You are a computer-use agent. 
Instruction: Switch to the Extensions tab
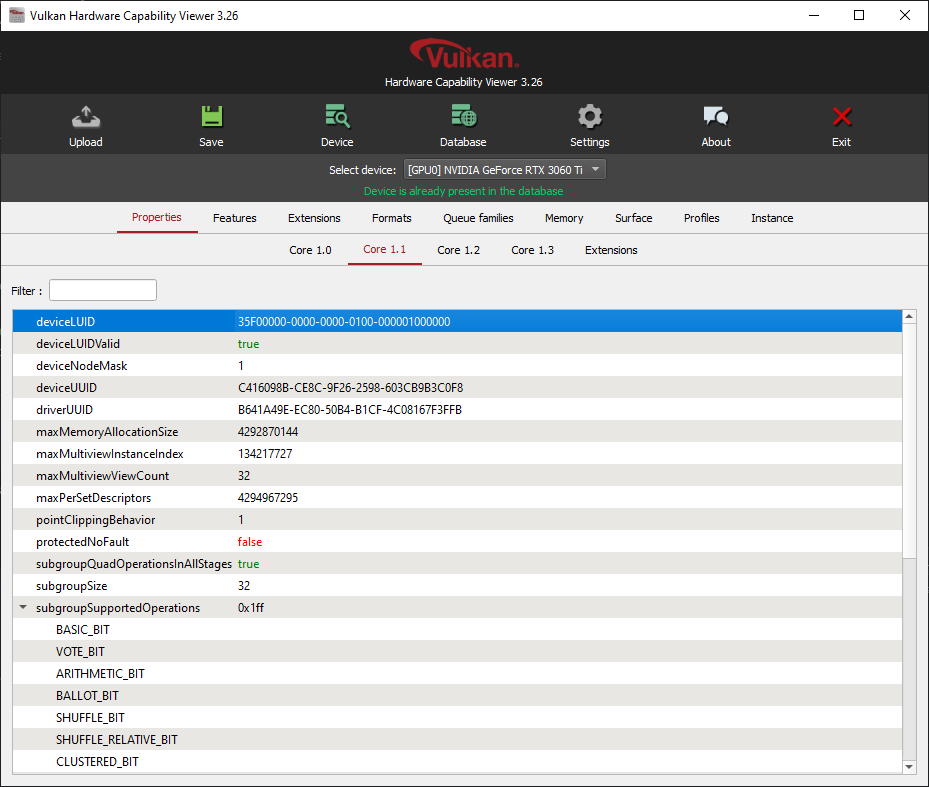tap(313, 218)
